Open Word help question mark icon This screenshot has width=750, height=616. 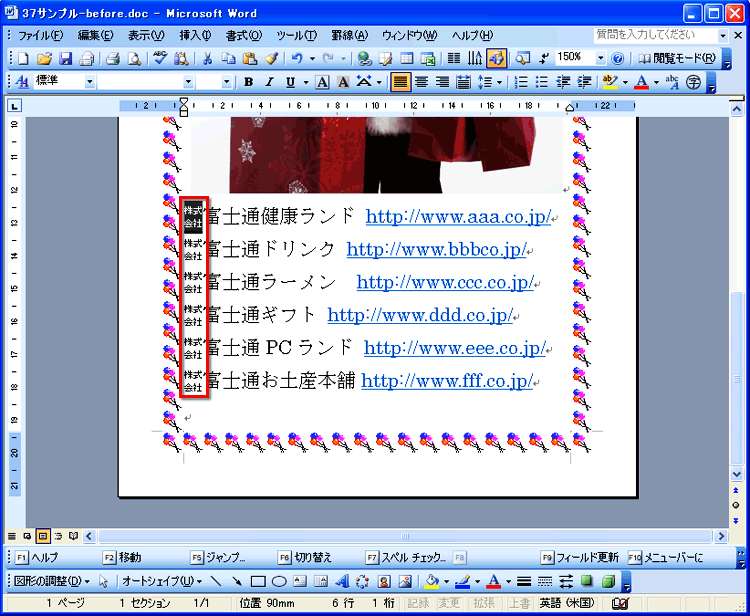pos(618,59)
